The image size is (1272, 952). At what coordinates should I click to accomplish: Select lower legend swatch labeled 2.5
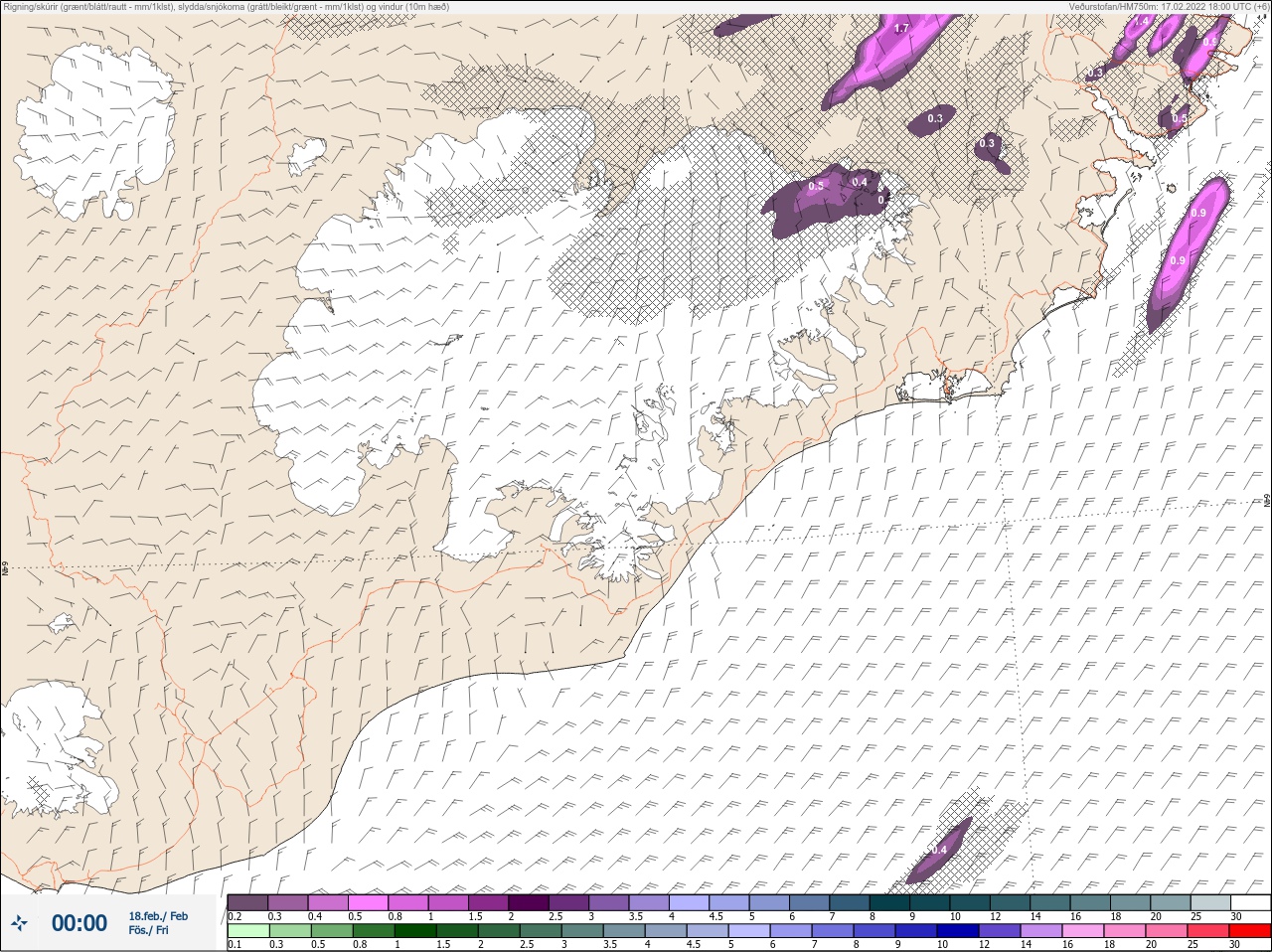click(540, 931)
